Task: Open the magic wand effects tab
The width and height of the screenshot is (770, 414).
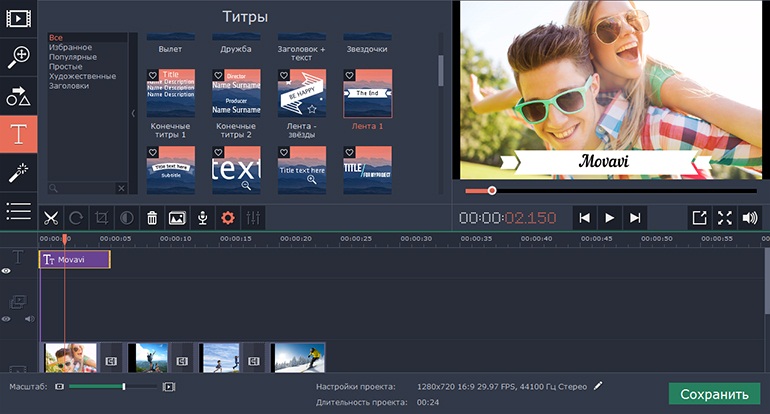Action: [18, 172]
